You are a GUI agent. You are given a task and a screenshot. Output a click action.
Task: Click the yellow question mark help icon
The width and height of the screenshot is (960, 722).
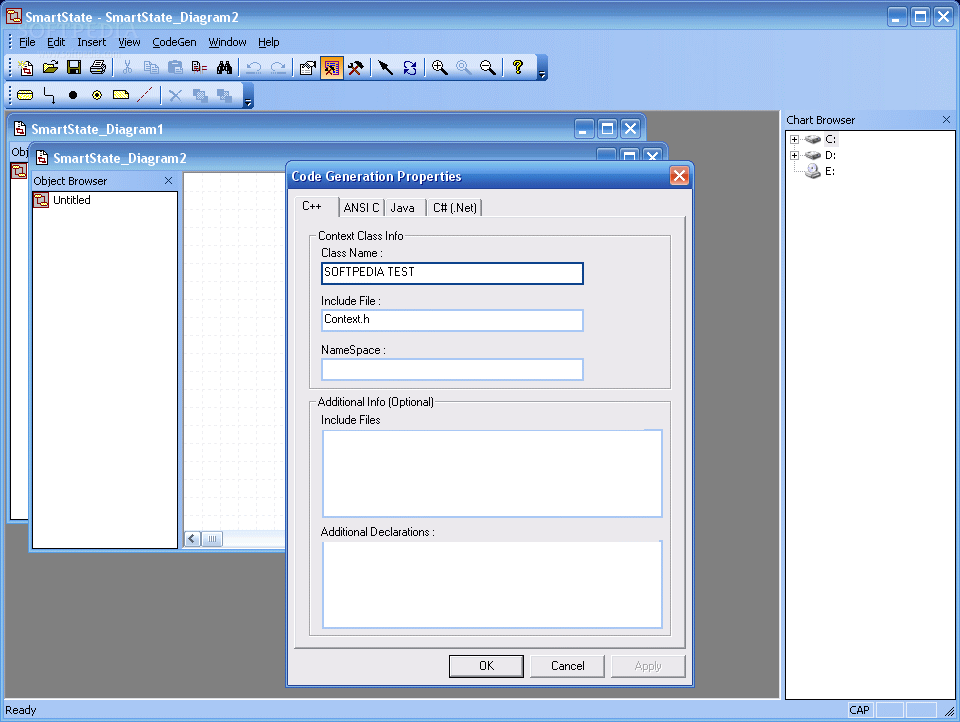tap(518, 67)
